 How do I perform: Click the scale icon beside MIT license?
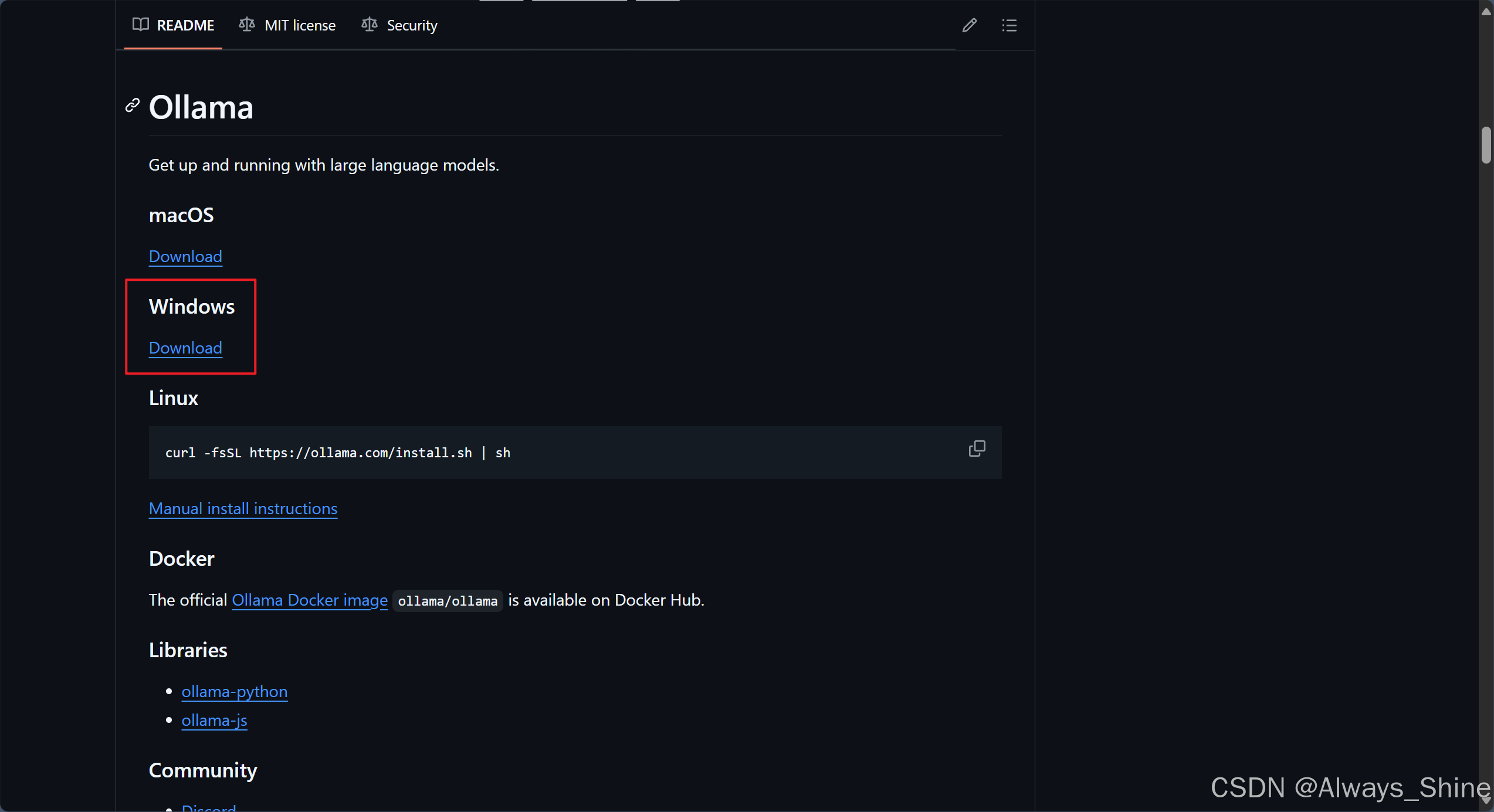[247, 25]
